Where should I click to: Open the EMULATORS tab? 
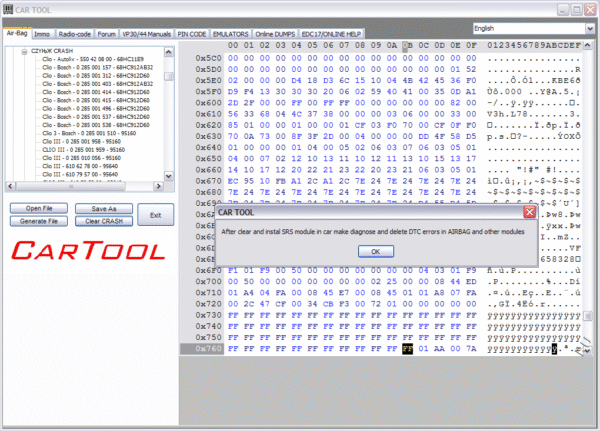(x=231, y=34)
